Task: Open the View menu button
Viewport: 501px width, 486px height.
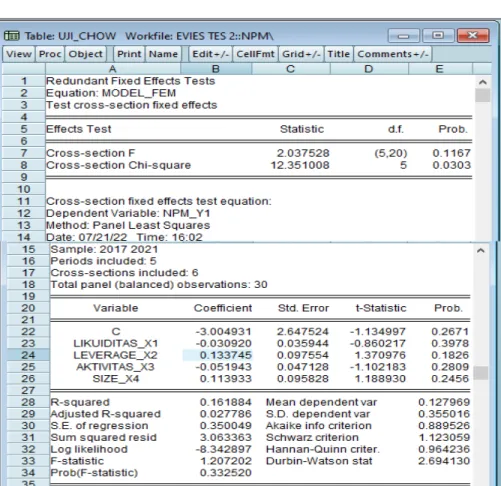Action: click(19, 54)
